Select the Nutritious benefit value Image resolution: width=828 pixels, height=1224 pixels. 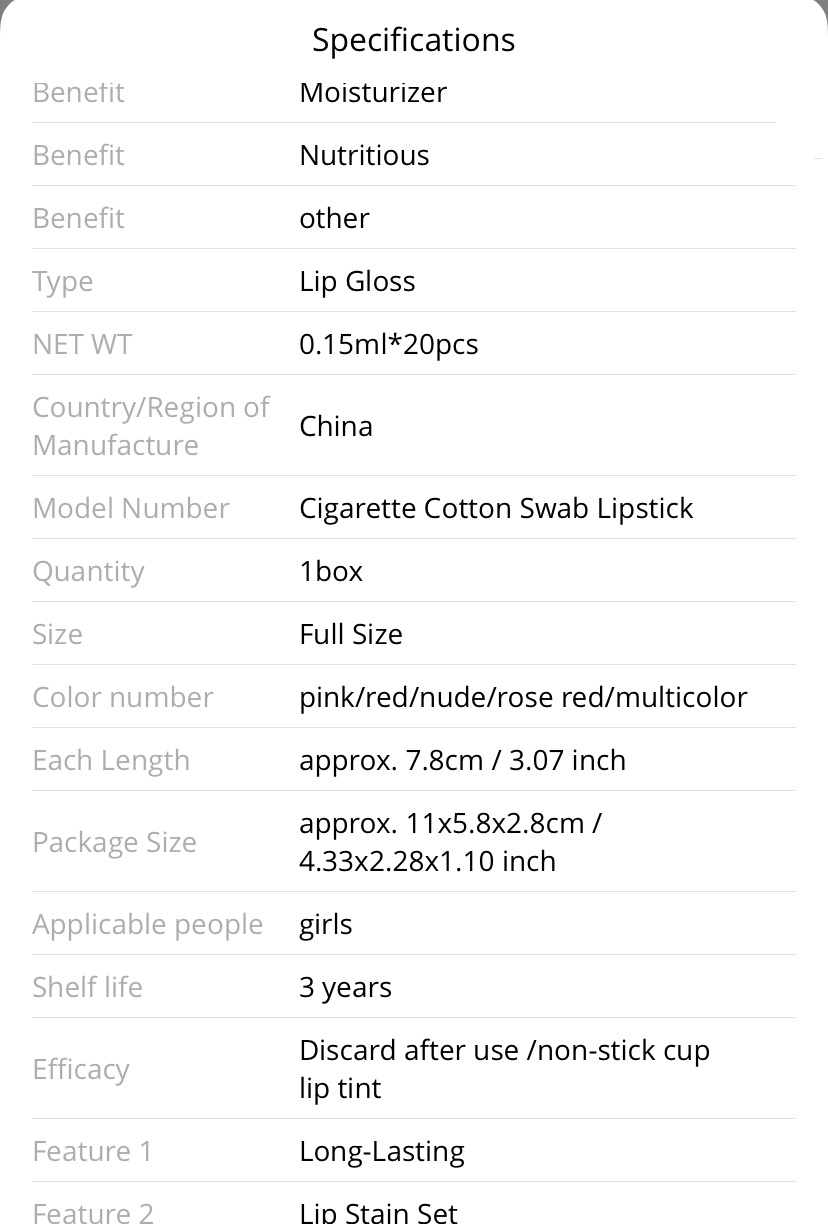tap(364, 155)
